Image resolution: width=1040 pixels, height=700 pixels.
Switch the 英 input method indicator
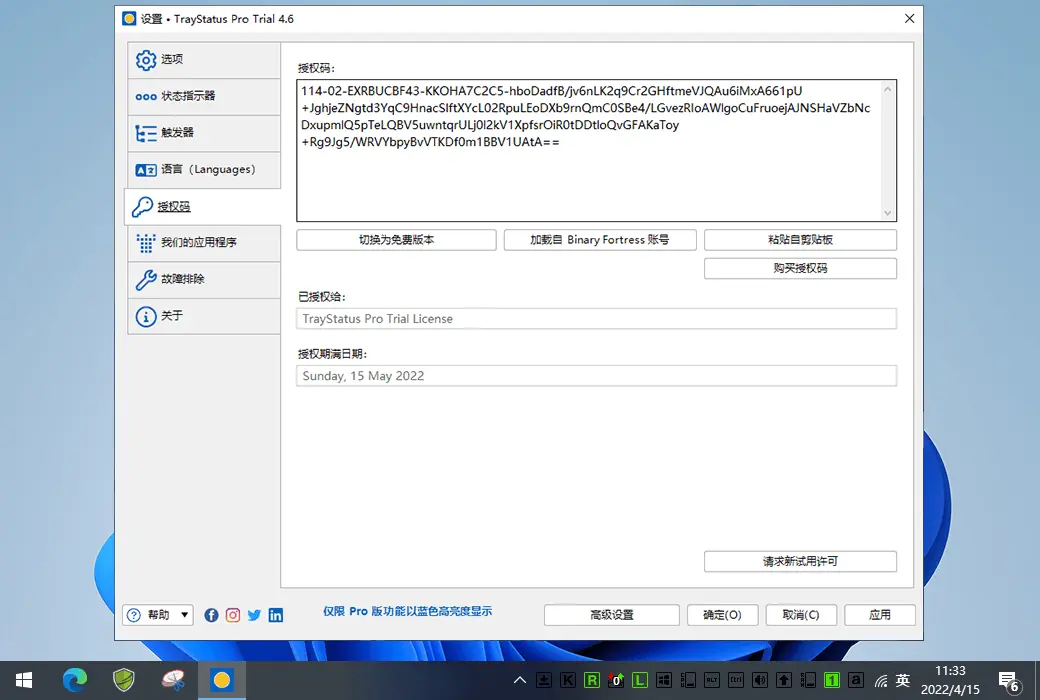(x=903, y=680)
